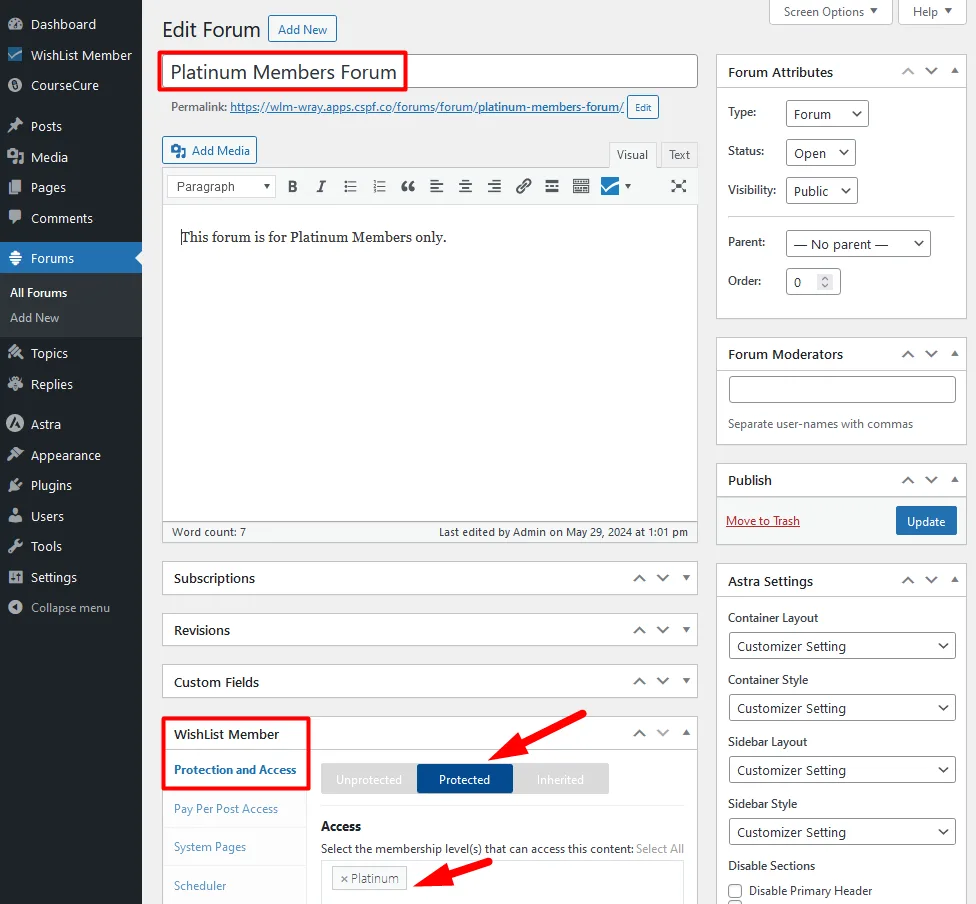Apply Italic formatting to the forum description
Screen dimensions: 976x904
point(320,186)
